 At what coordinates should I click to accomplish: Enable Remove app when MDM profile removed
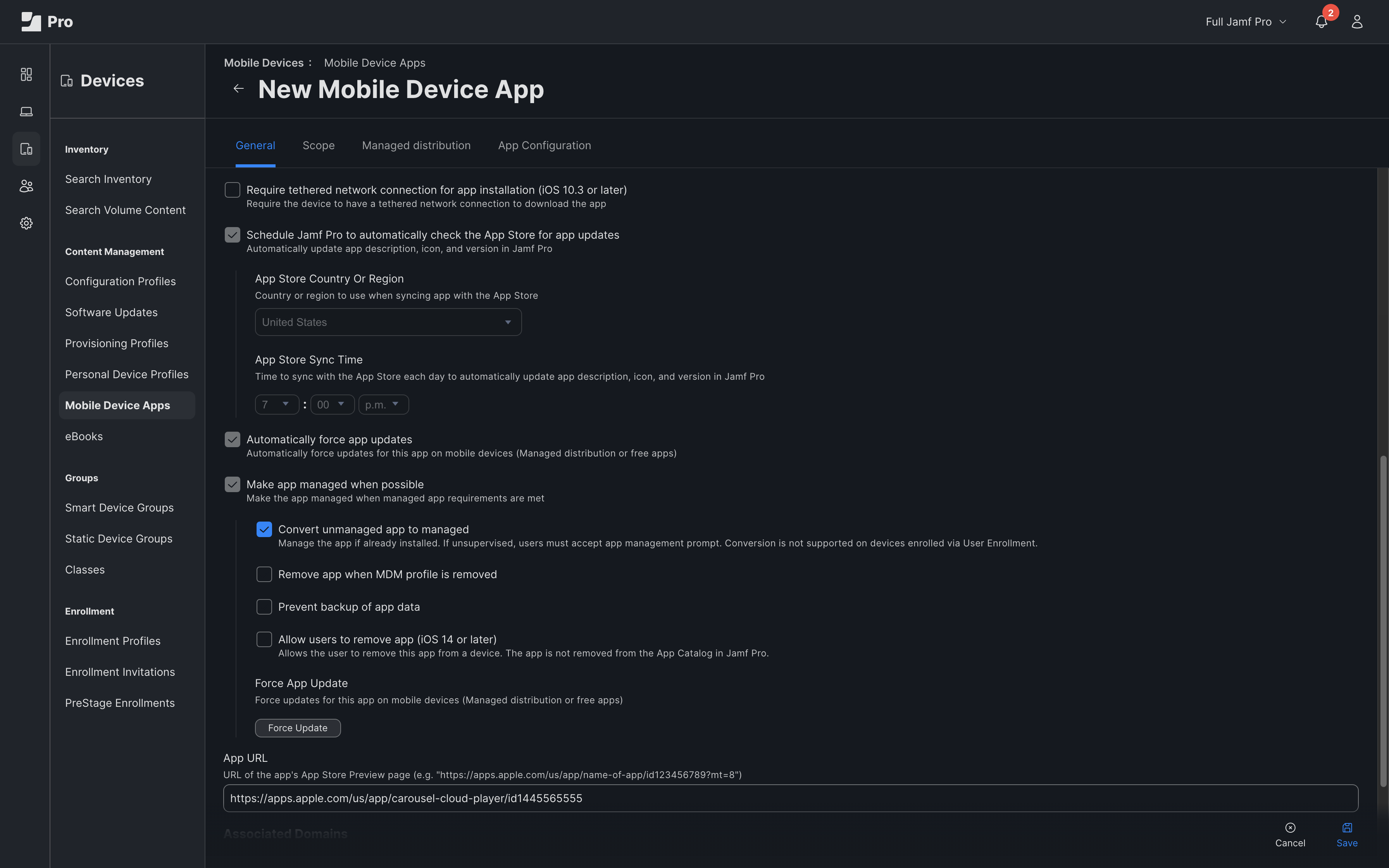264,574
